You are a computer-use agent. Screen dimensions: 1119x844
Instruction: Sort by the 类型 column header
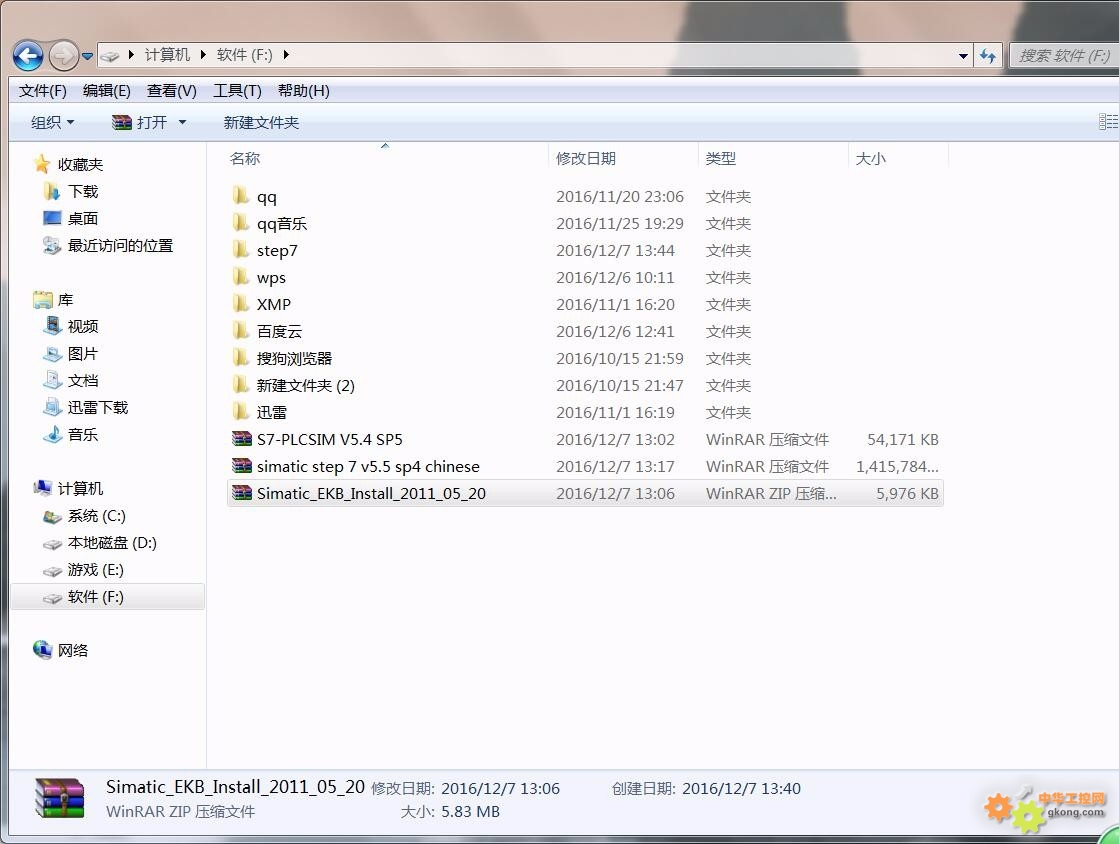coord(720,158)
